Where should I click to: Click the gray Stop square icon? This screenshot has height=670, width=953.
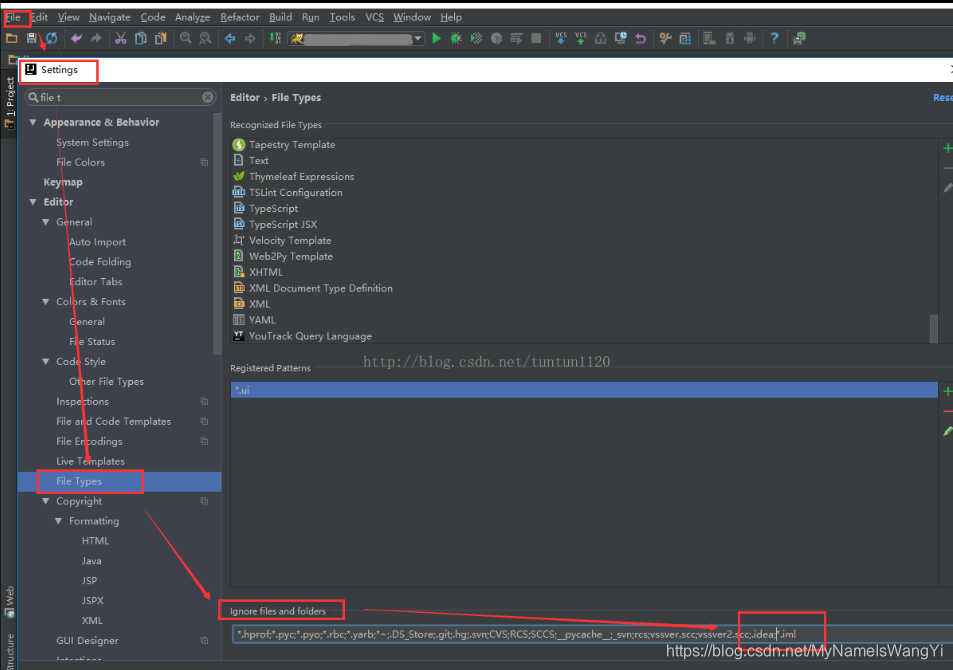pos(535,38)
